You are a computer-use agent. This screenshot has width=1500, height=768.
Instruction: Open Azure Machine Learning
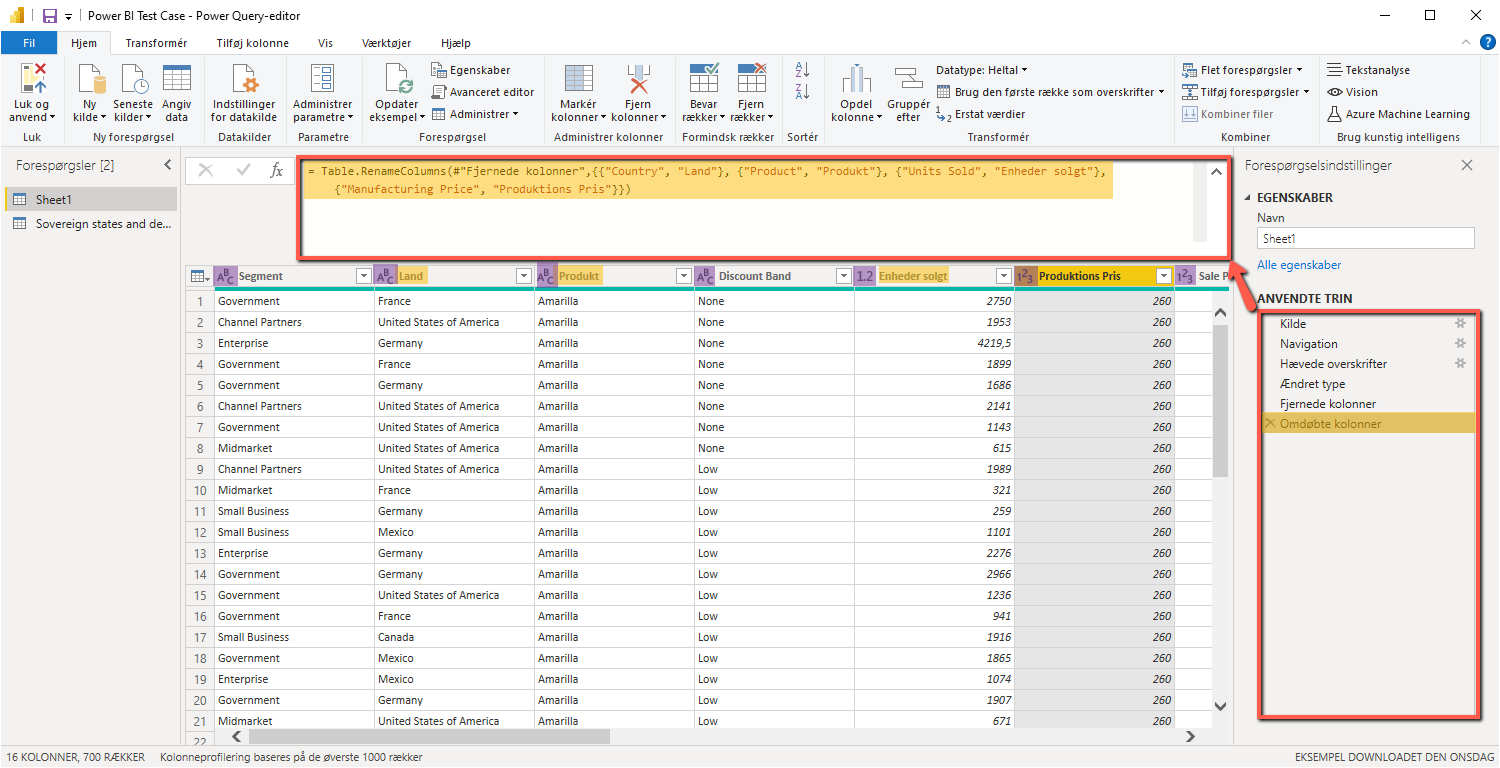click(x=1398, y=114)
